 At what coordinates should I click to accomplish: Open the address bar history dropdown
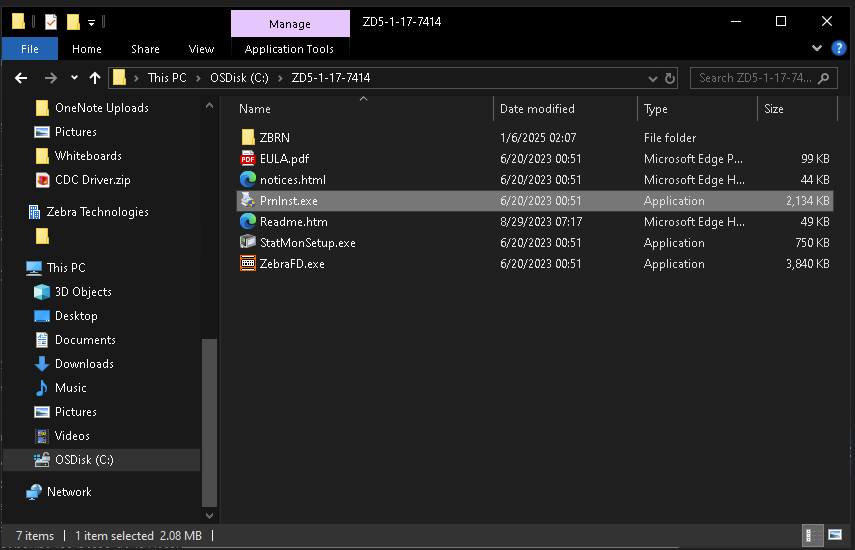click(x=653, y=78)
